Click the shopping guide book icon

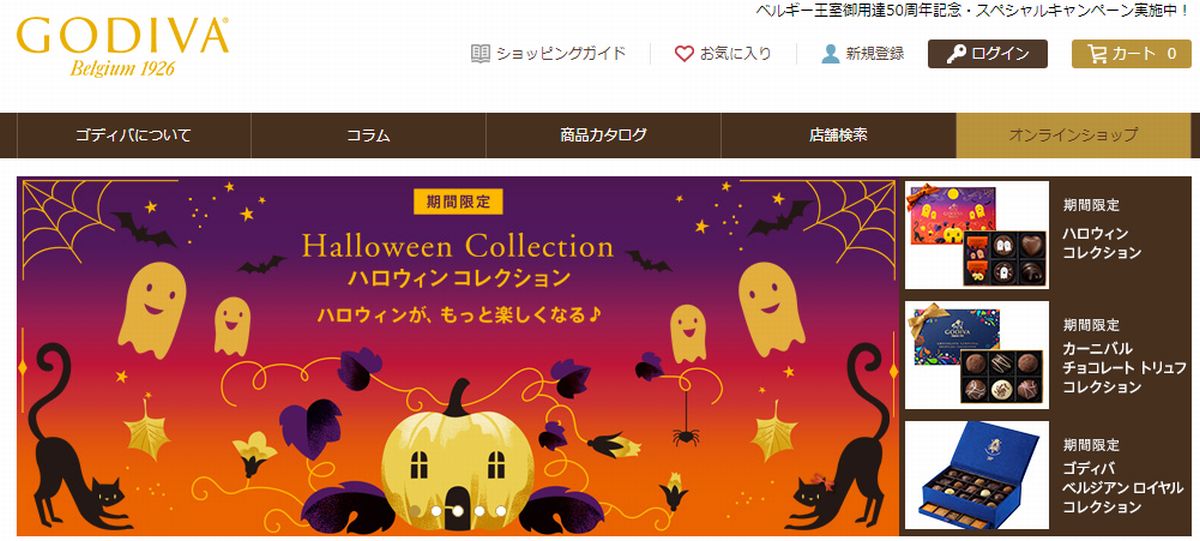point(481,53)
